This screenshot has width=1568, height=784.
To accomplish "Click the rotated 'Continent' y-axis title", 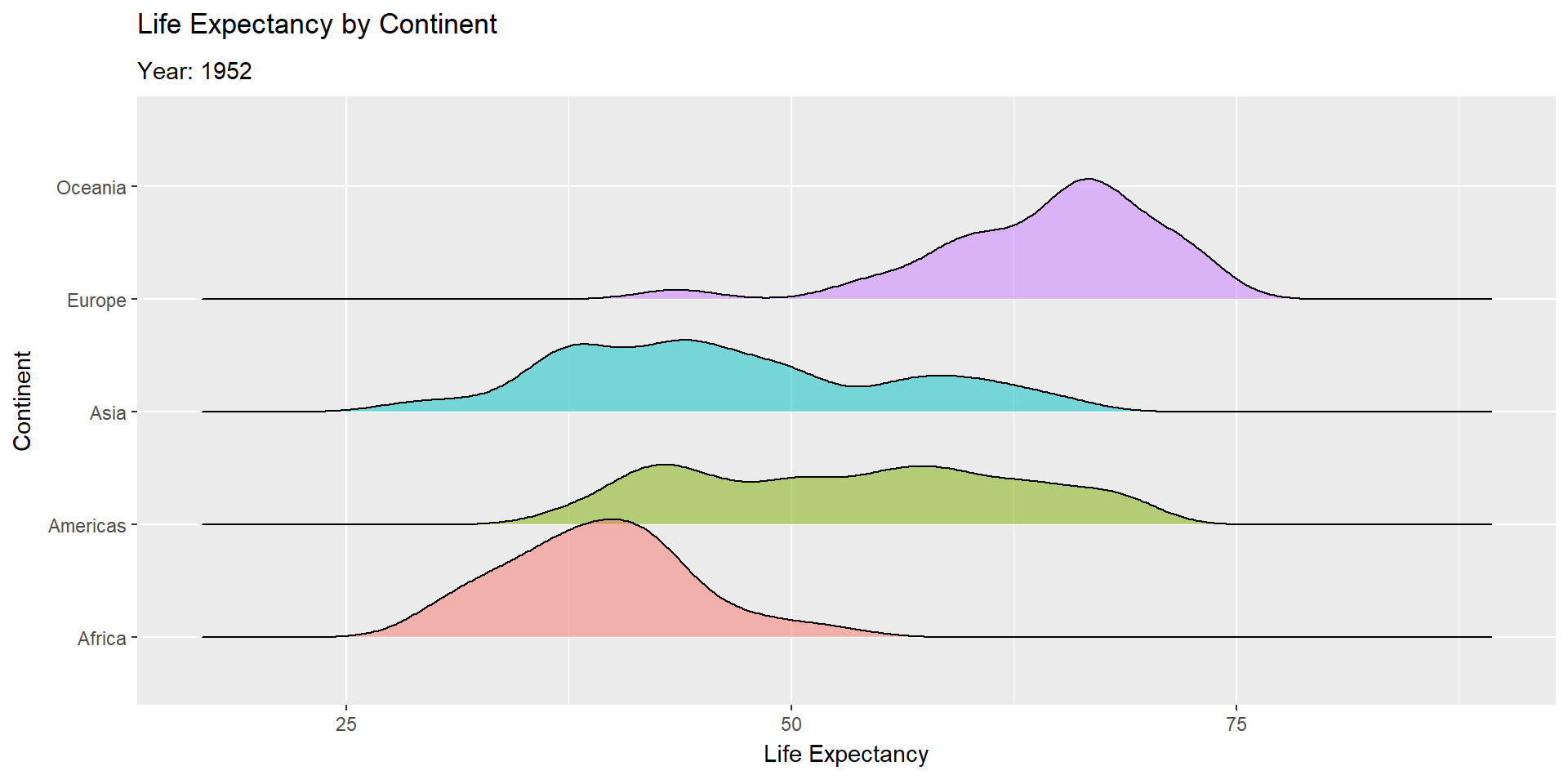I will tap(23, 400).
